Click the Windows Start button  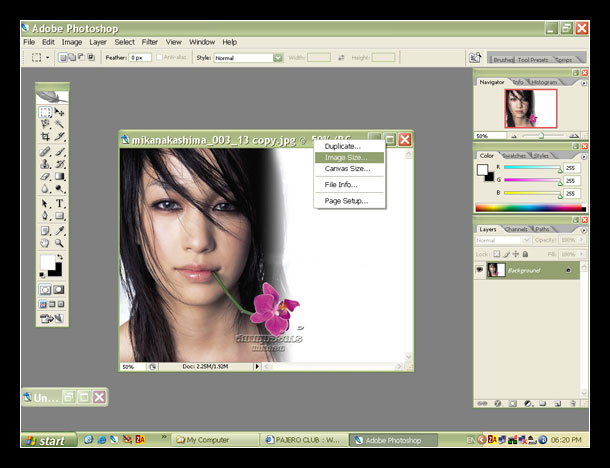click(46, 440)
